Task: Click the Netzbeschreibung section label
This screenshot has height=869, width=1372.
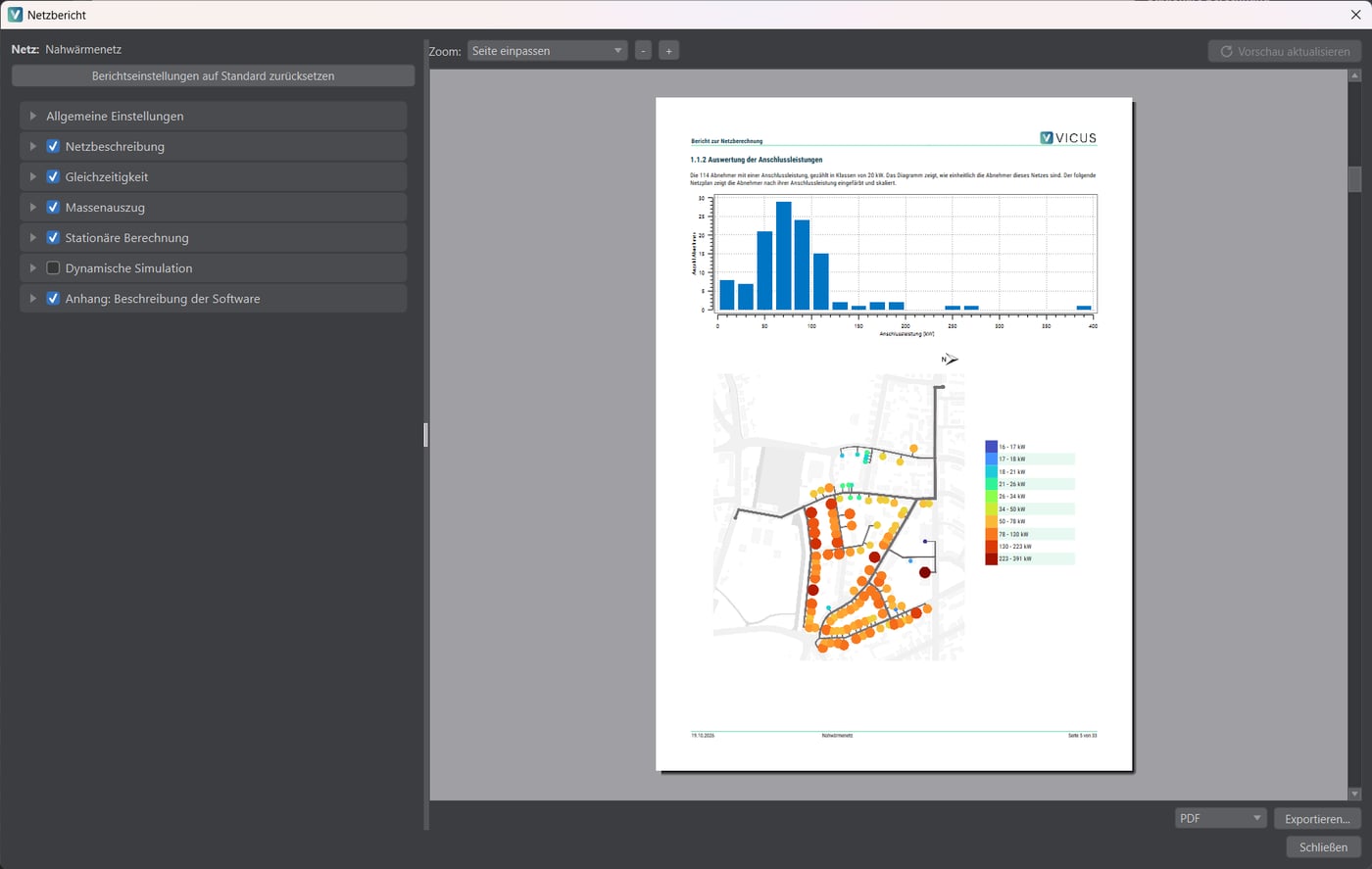Action: 115,146
